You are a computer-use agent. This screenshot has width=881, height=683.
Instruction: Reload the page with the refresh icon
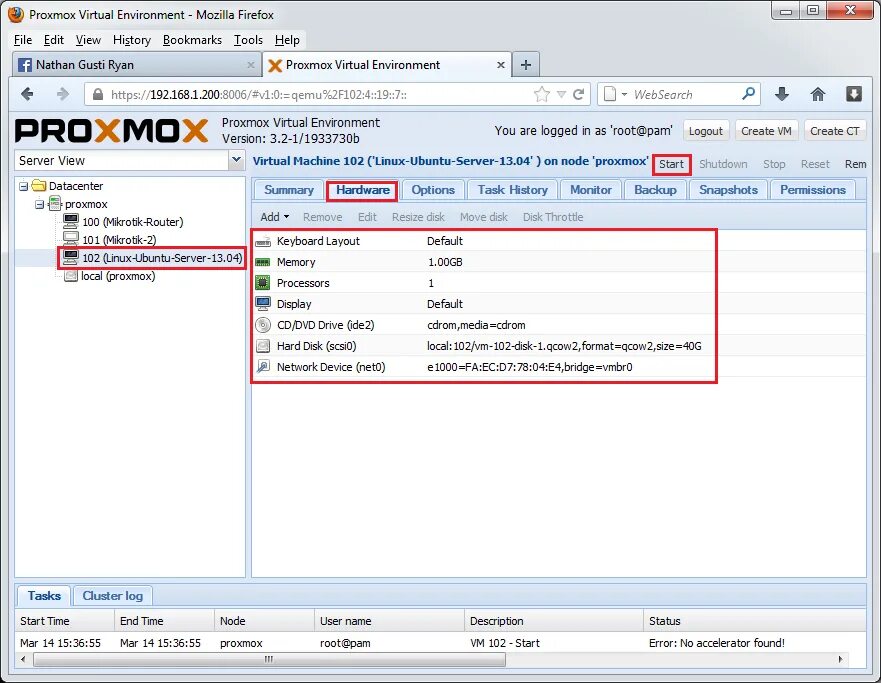(579, 94)
